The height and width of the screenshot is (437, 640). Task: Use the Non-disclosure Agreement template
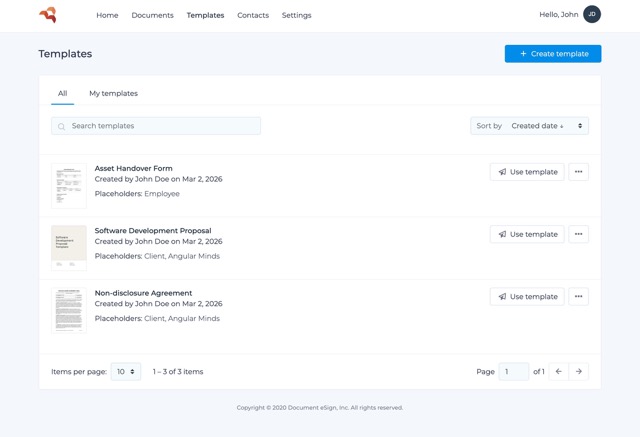(x=527, y=297)
